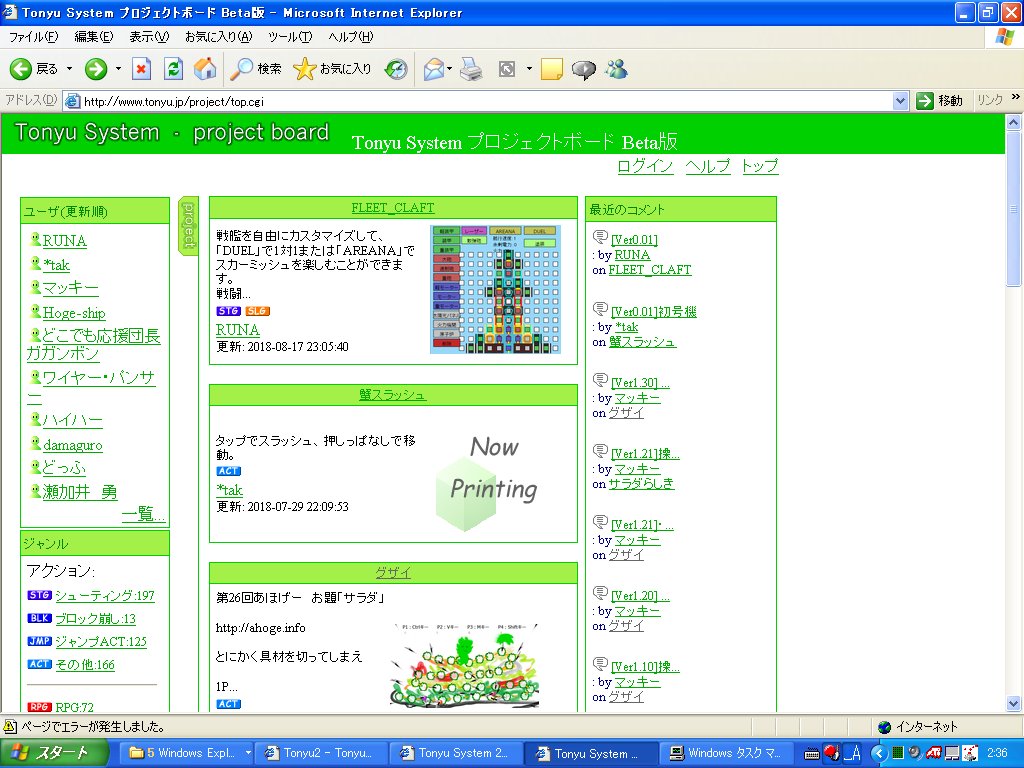The image size is (1024, 768).
Task: Click the ACT icon below 蟹スラッシュ description
Action: [x=229, y=470]
